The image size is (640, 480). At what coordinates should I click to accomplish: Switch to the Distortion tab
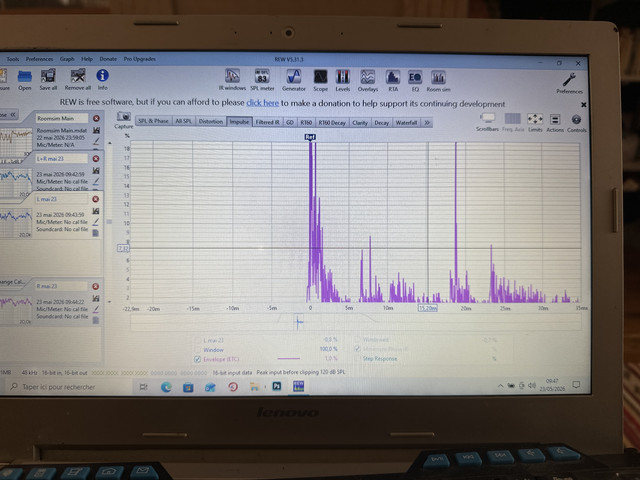pyautogui.click(x=211, y=121)
